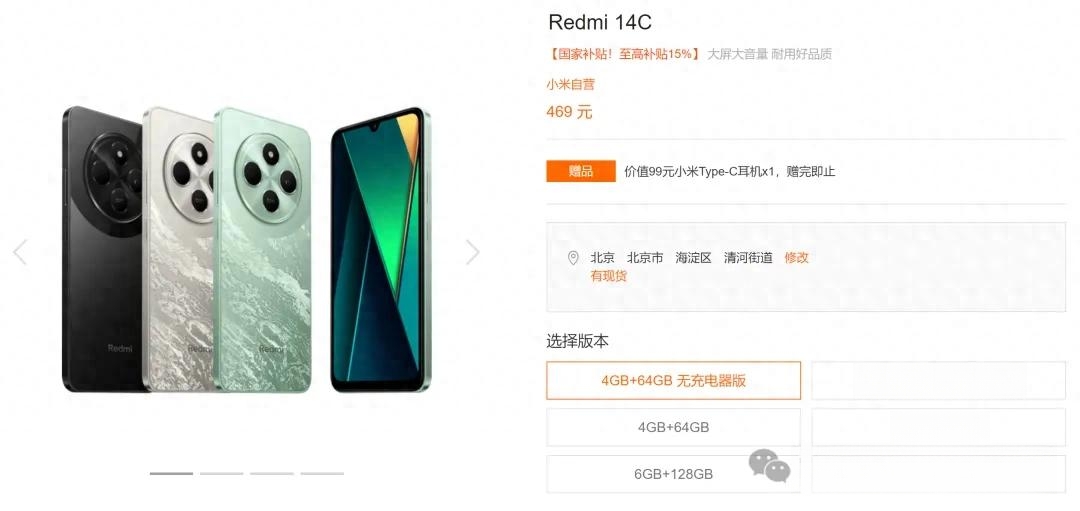This screenshot has height=511, width=1080.
Task: Open the 北京市 city selector
Action: pyautogui.click(x=645, y=258)
